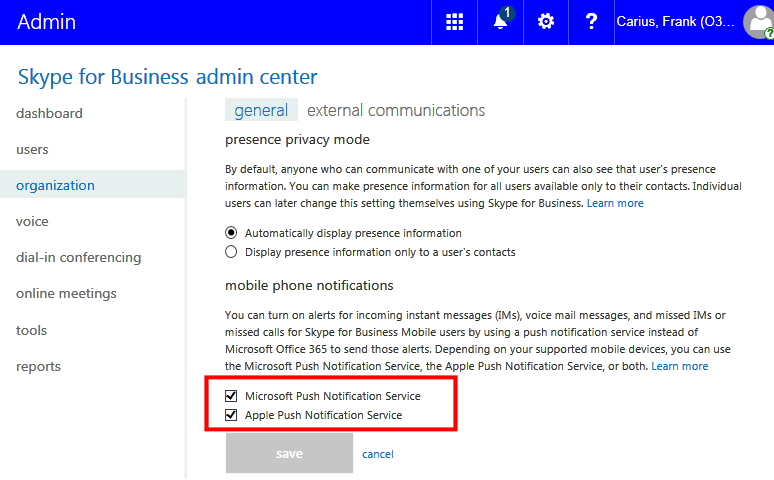Uncheck Apple Push Notification Service

231,415
